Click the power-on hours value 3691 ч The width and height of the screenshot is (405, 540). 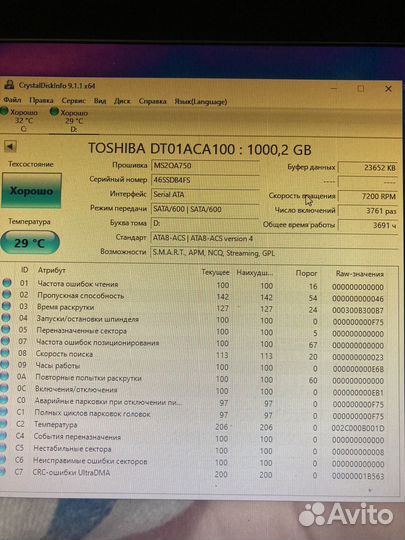(x=368, y=226)
